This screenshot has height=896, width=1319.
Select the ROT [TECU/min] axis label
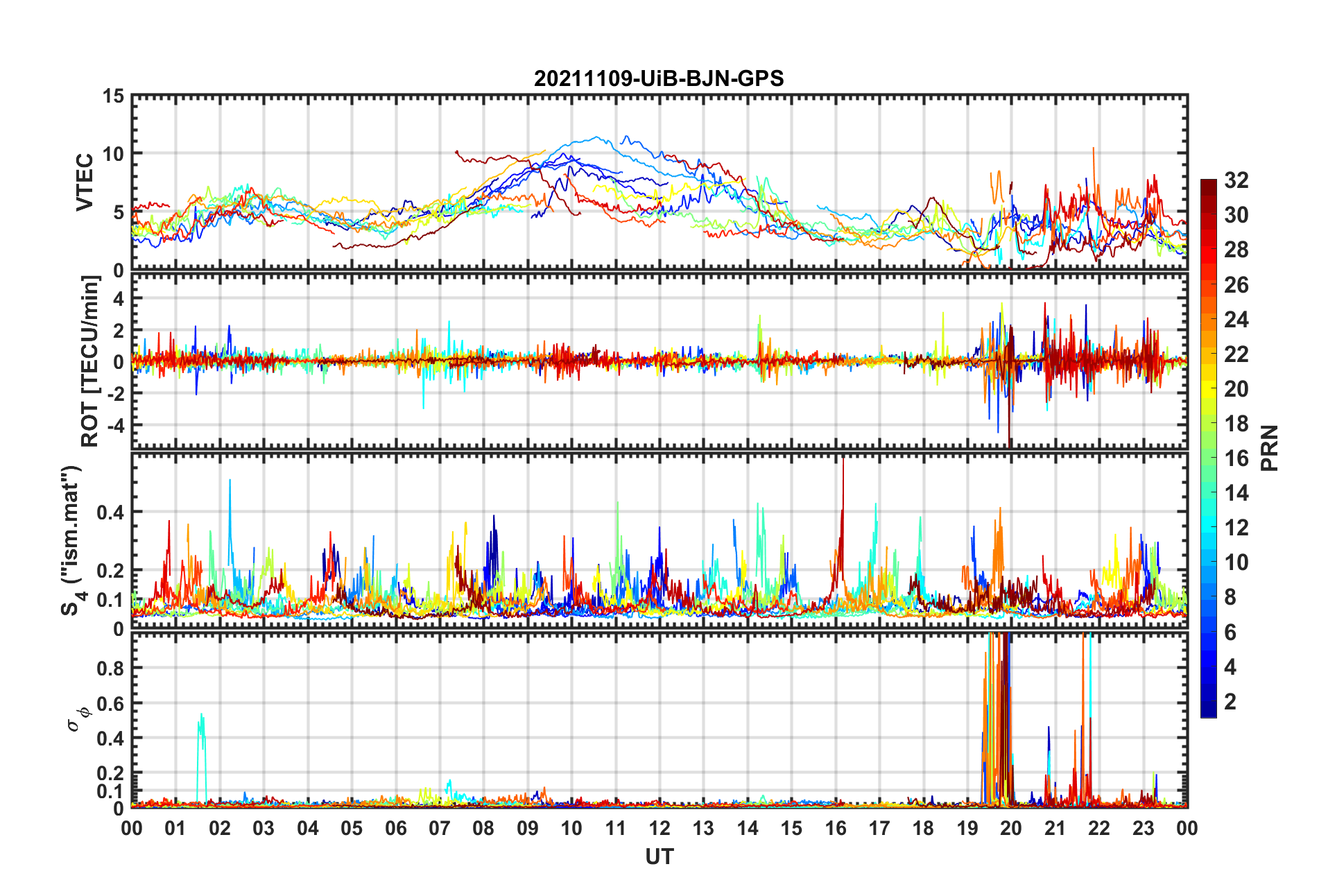tap(90, 361)
